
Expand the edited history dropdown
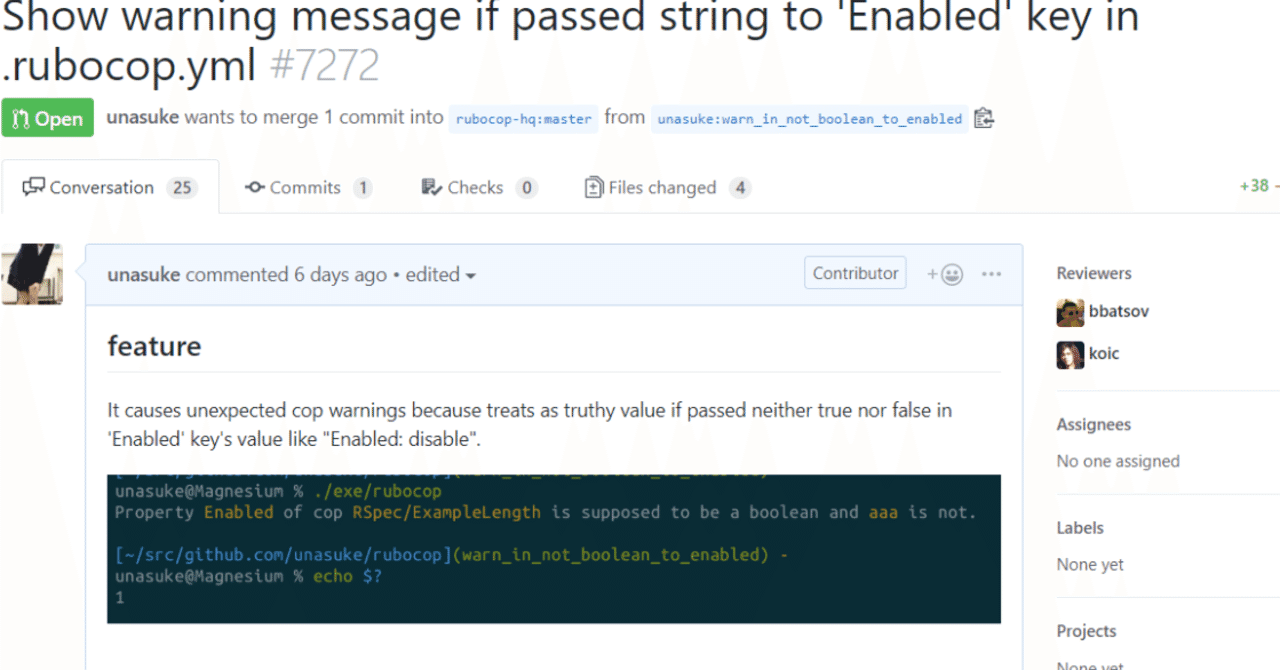point(441,275)
